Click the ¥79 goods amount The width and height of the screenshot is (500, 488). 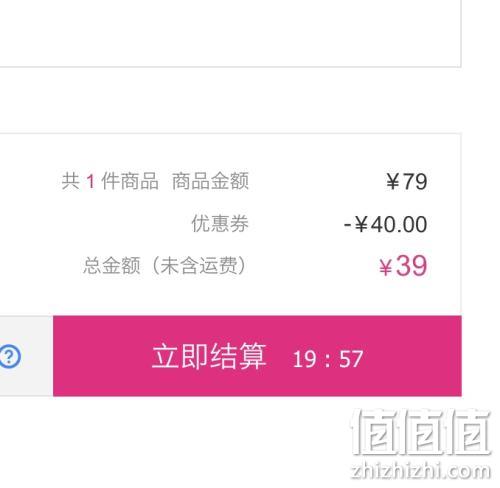coord(407,182)
